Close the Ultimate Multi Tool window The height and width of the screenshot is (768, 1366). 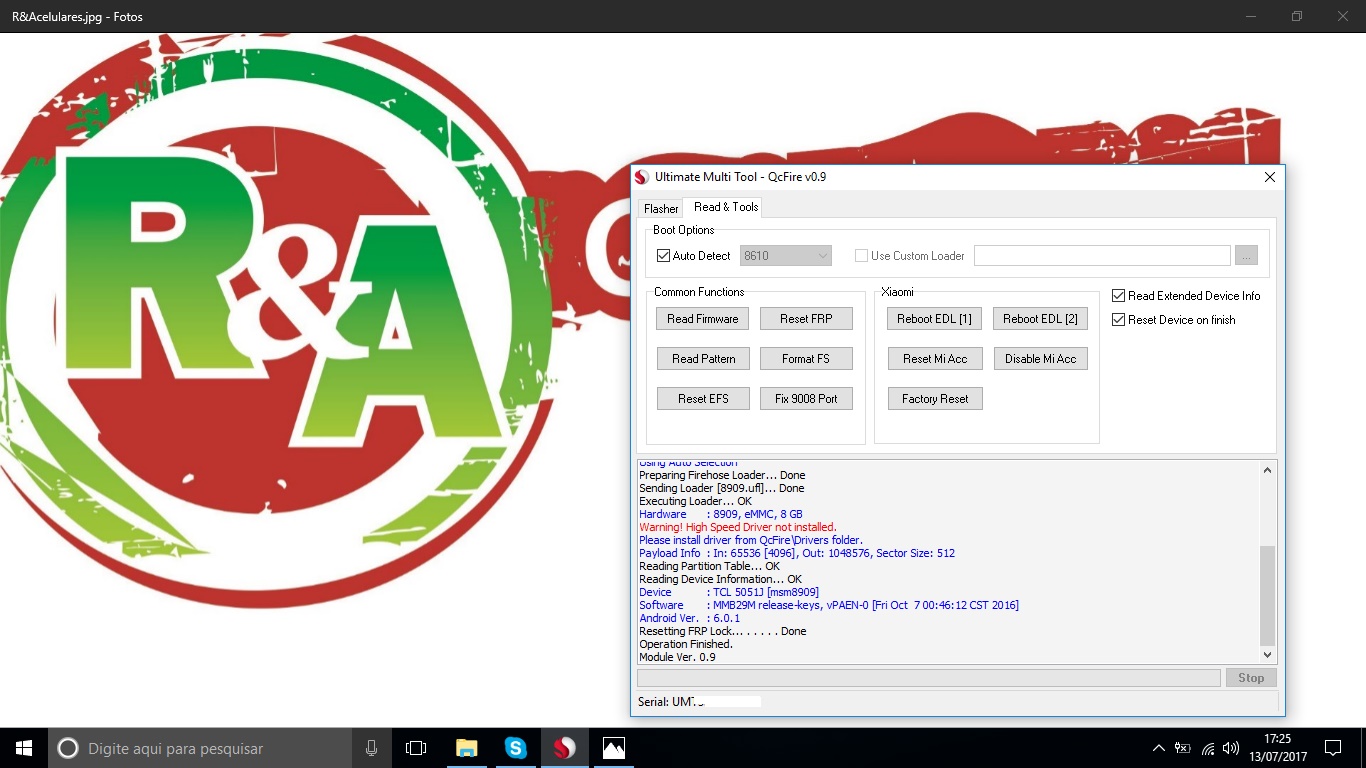point(1270,177)
